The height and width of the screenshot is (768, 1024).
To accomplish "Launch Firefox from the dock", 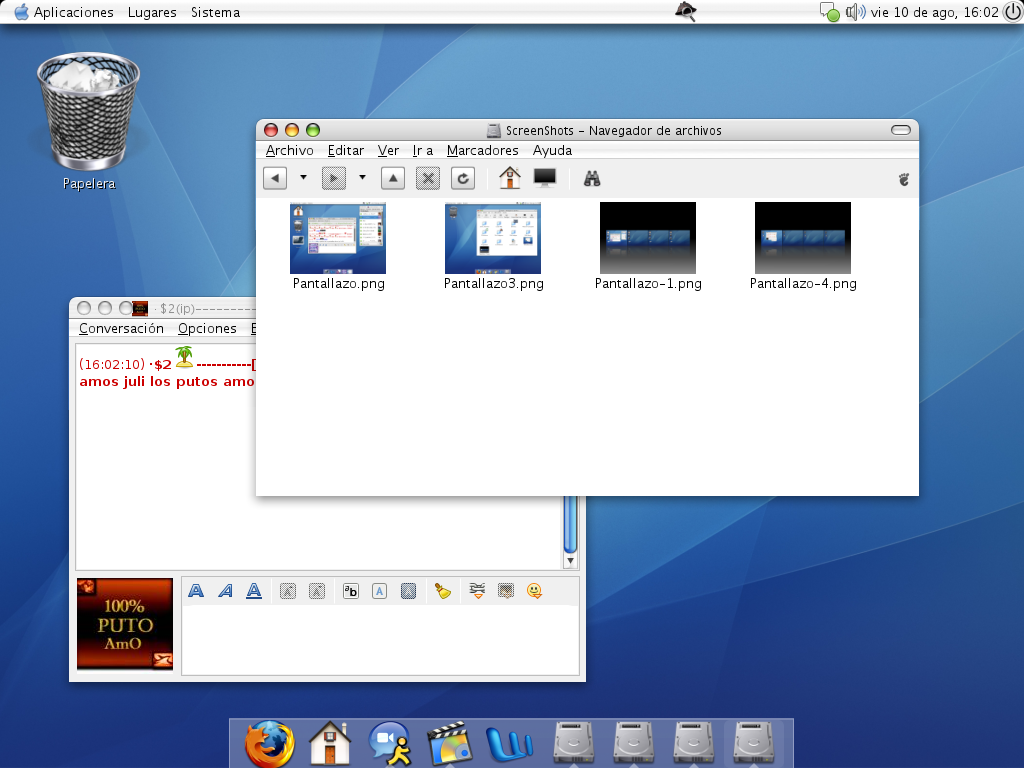I will coord(269,743).
